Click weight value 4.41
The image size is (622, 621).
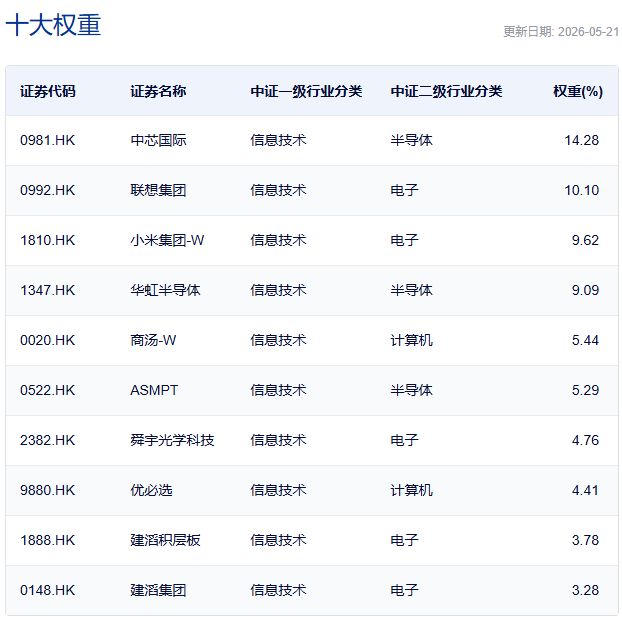coord(585,490)
